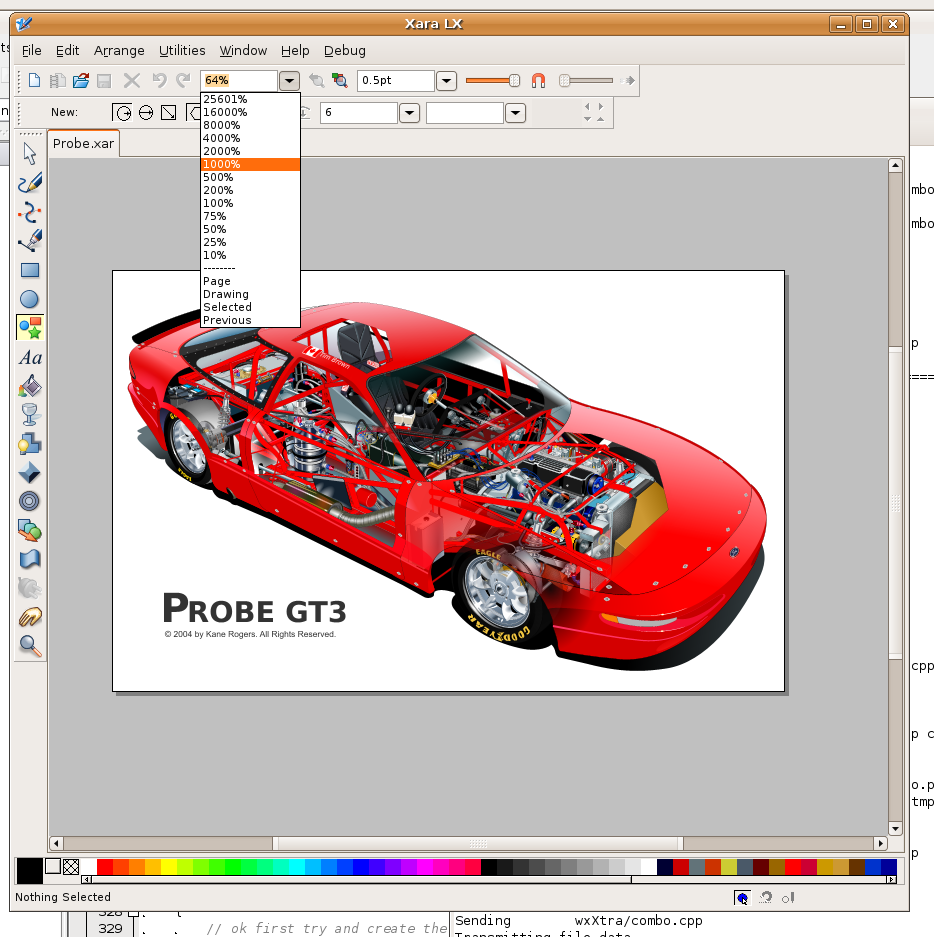
Task: Choose Page in the zoom list
Action: (250, 281)
